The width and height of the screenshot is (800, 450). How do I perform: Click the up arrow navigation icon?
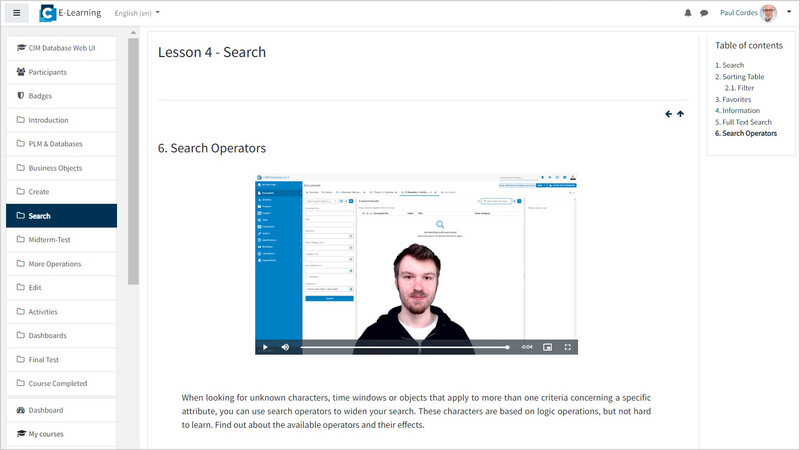click(x=681, y=114)
